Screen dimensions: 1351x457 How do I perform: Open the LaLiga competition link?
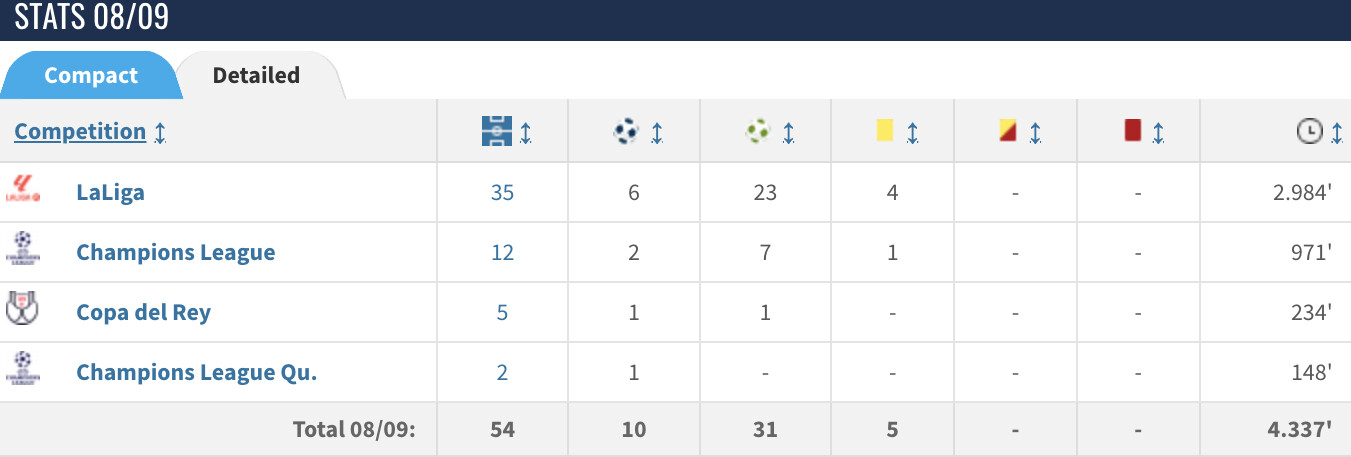pyautogui.click(x=110, y=192)
